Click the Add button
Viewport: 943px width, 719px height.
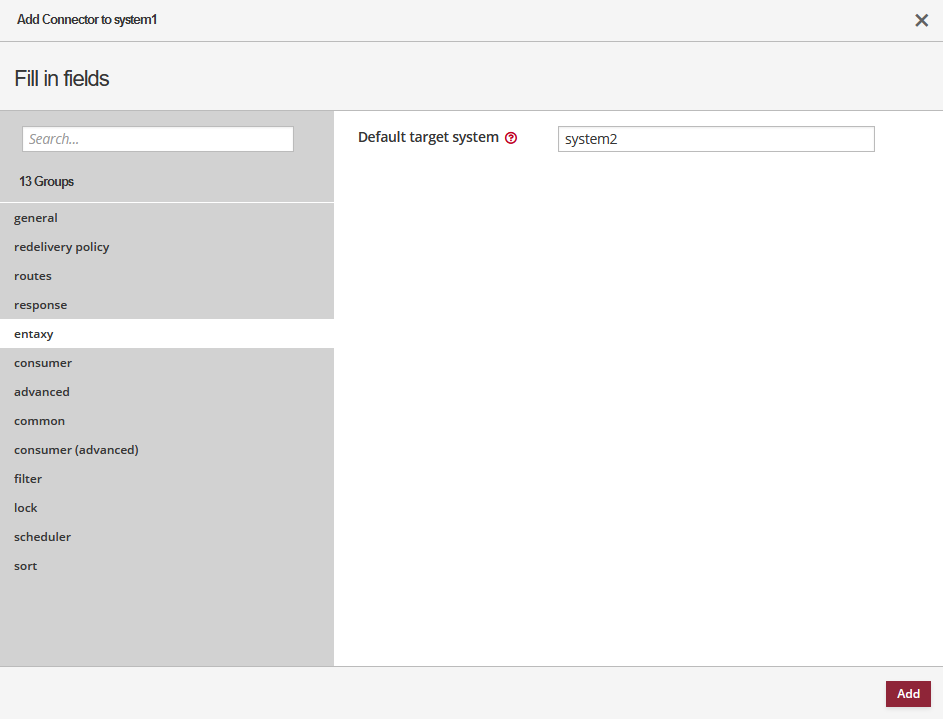point(907,694)
